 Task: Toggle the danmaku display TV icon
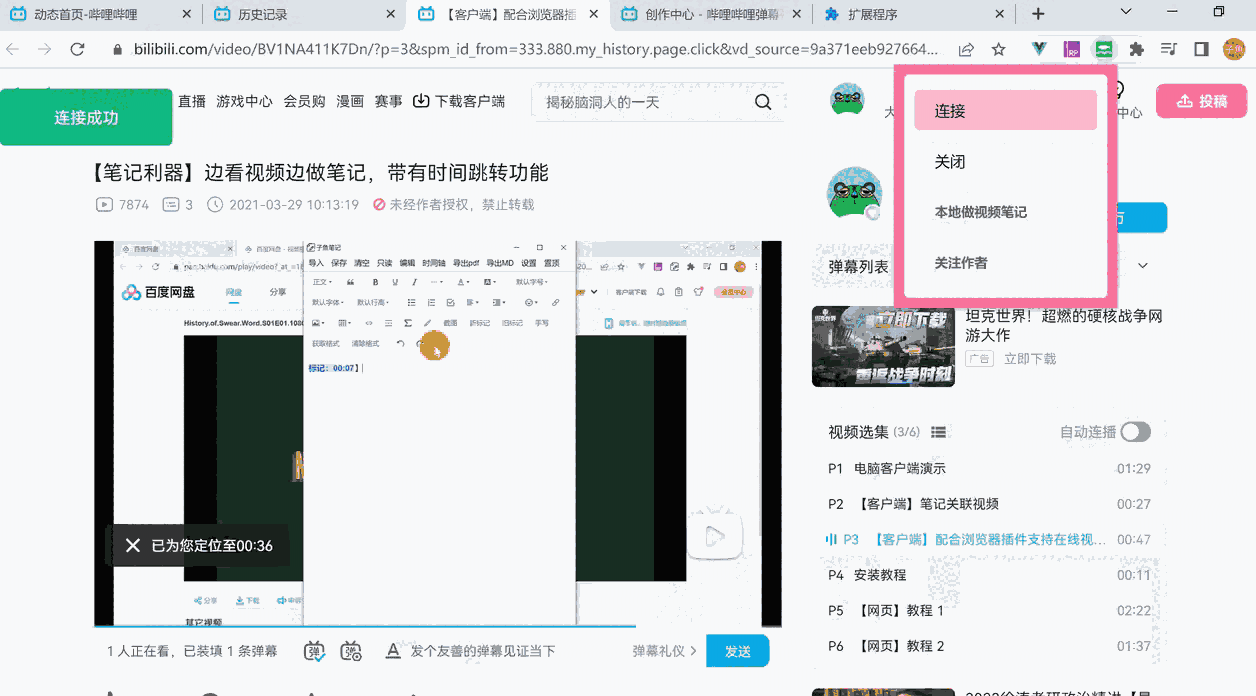pyautogui.click(x=313, y=650)
